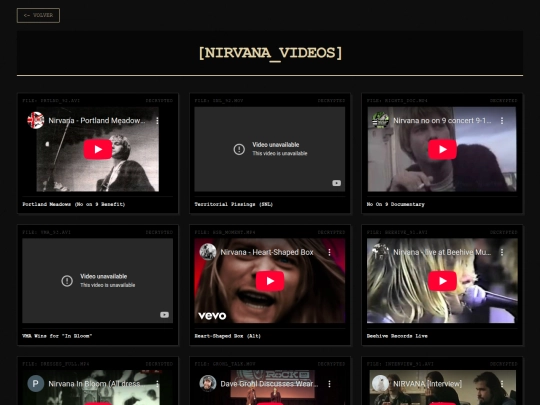Open title link 'NIRVANA [Interview]'
This screenshot has height=405, width=540.
427,384
